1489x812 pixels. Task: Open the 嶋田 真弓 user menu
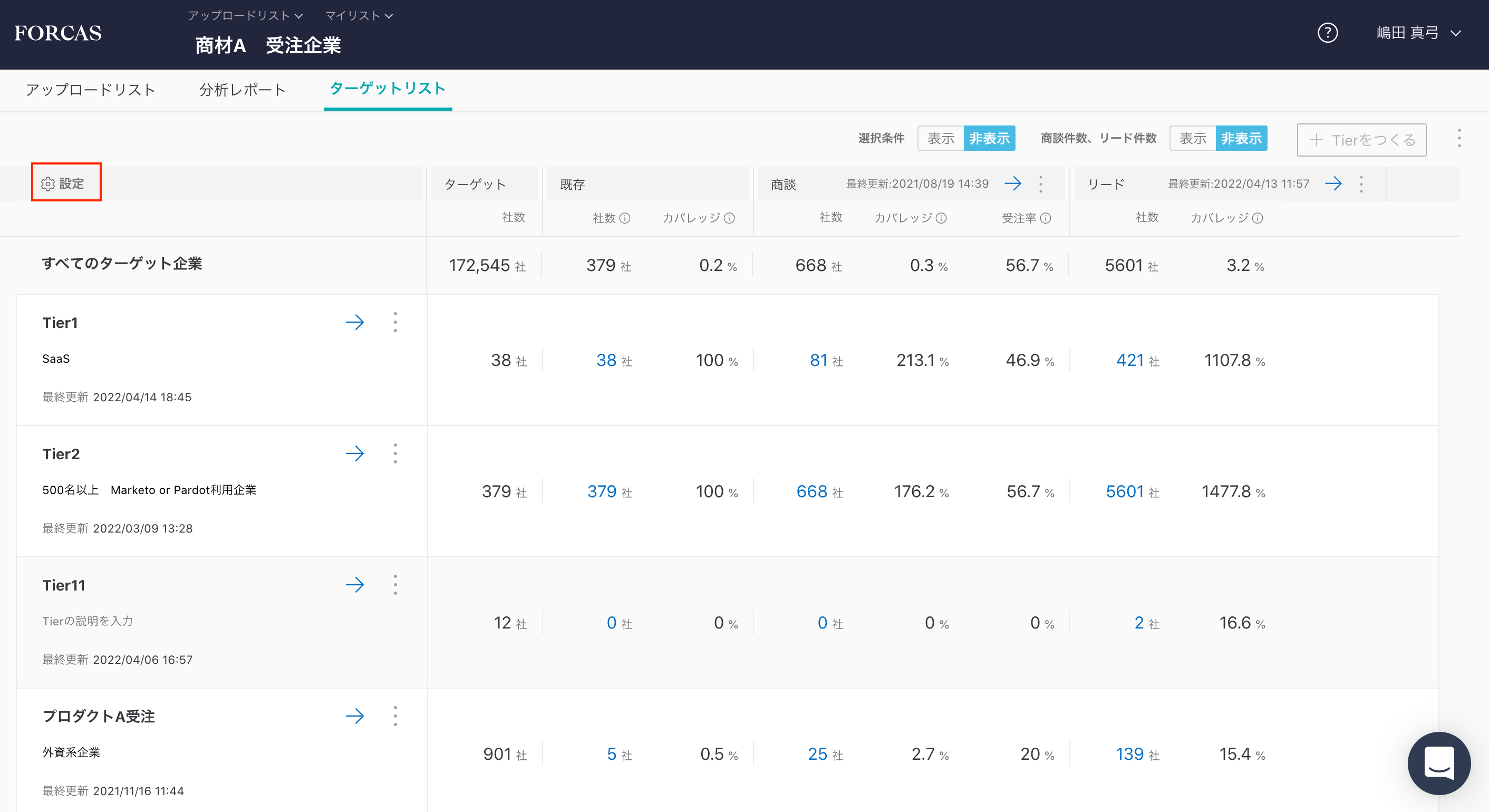(x=1418, y=33)
